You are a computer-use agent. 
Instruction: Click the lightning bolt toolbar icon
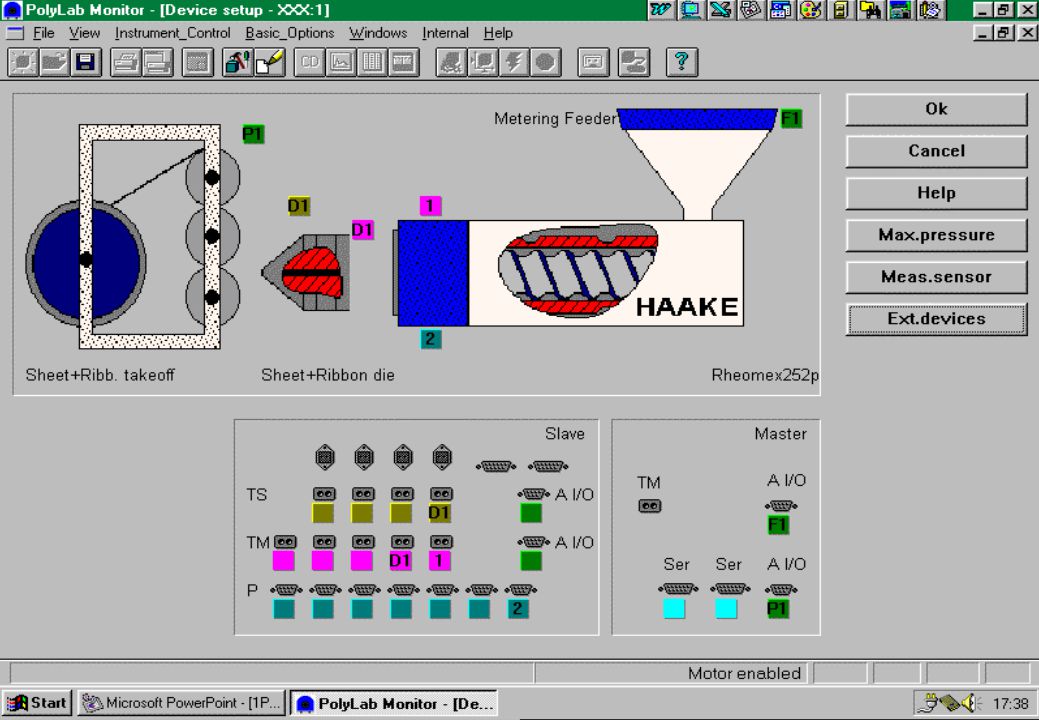[x=514, y=63]
